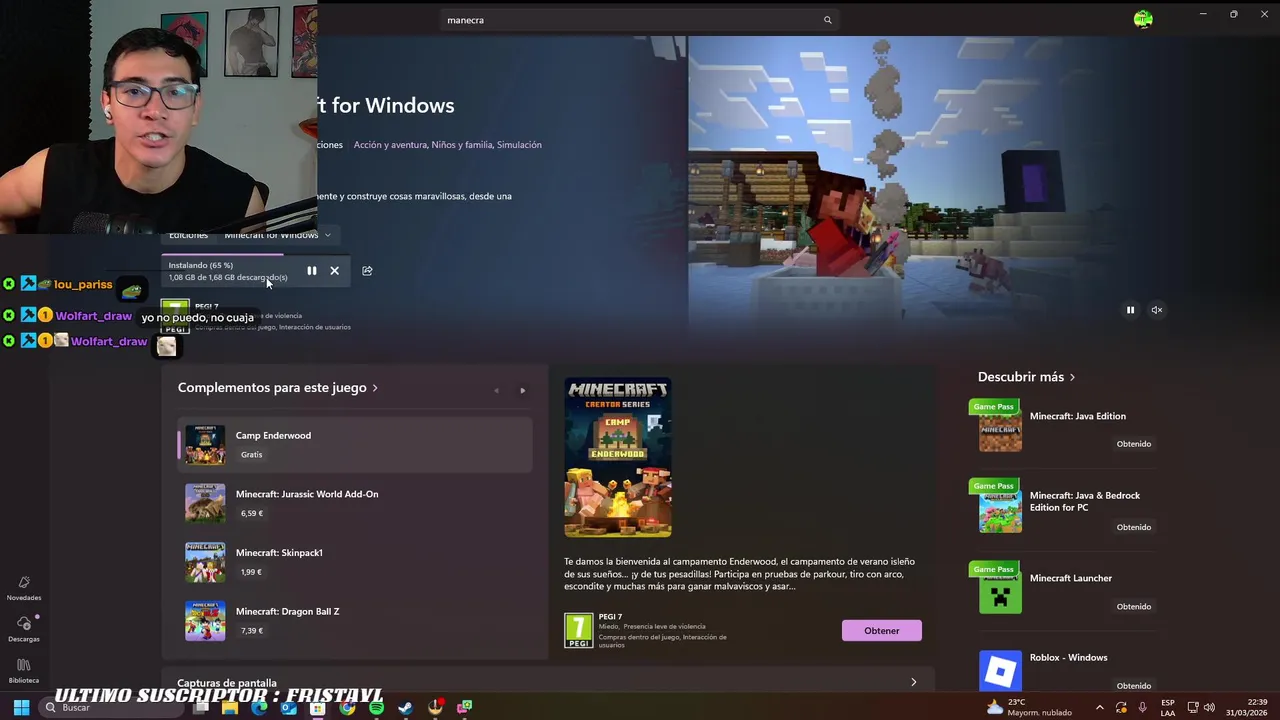The width and height of the screenshot is (1280, 720).
Task: Open Descargas in the left sidebar
Action: (24, 629)
